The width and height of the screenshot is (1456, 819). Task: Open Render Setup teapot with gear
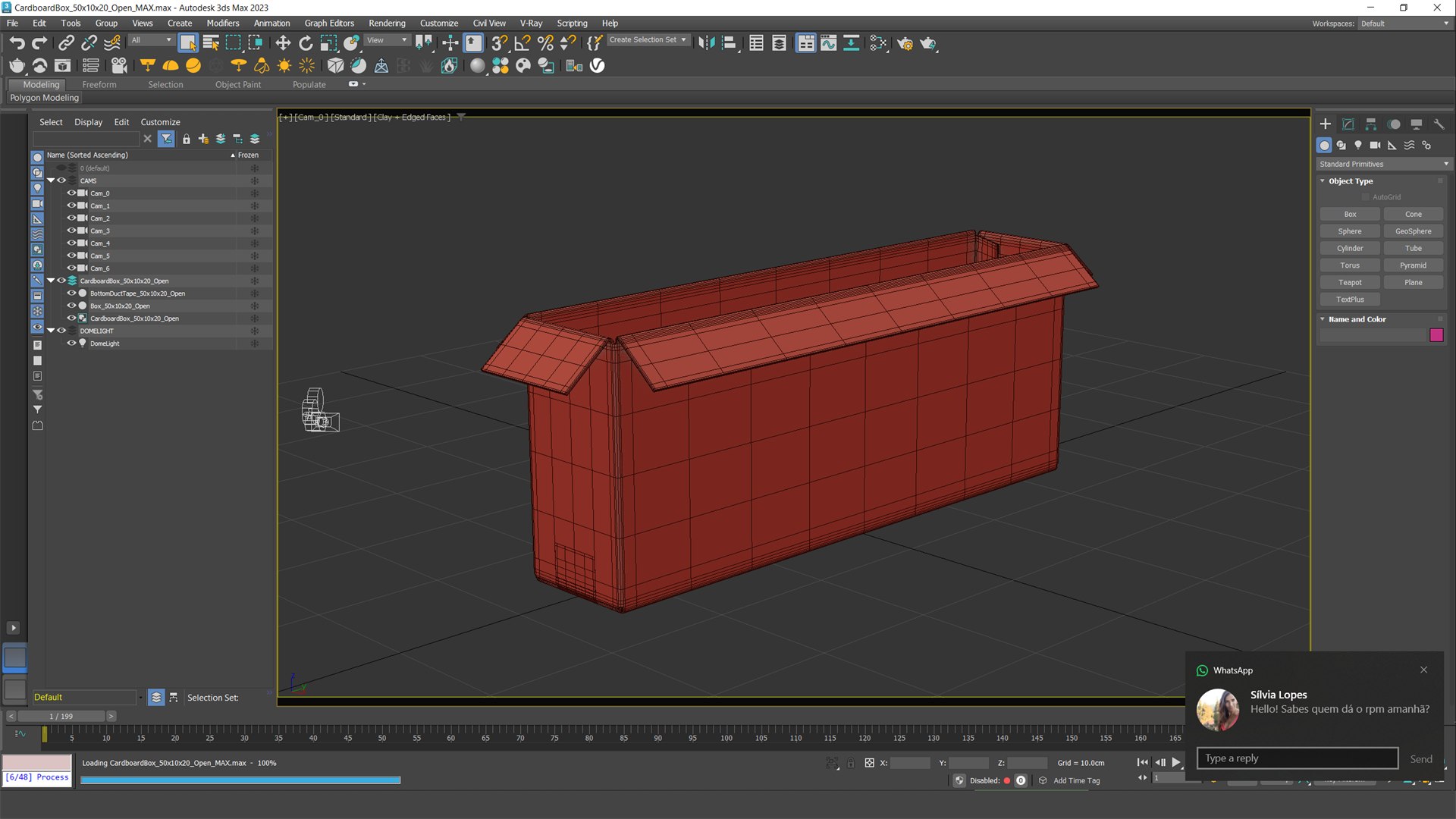[905, 43]
